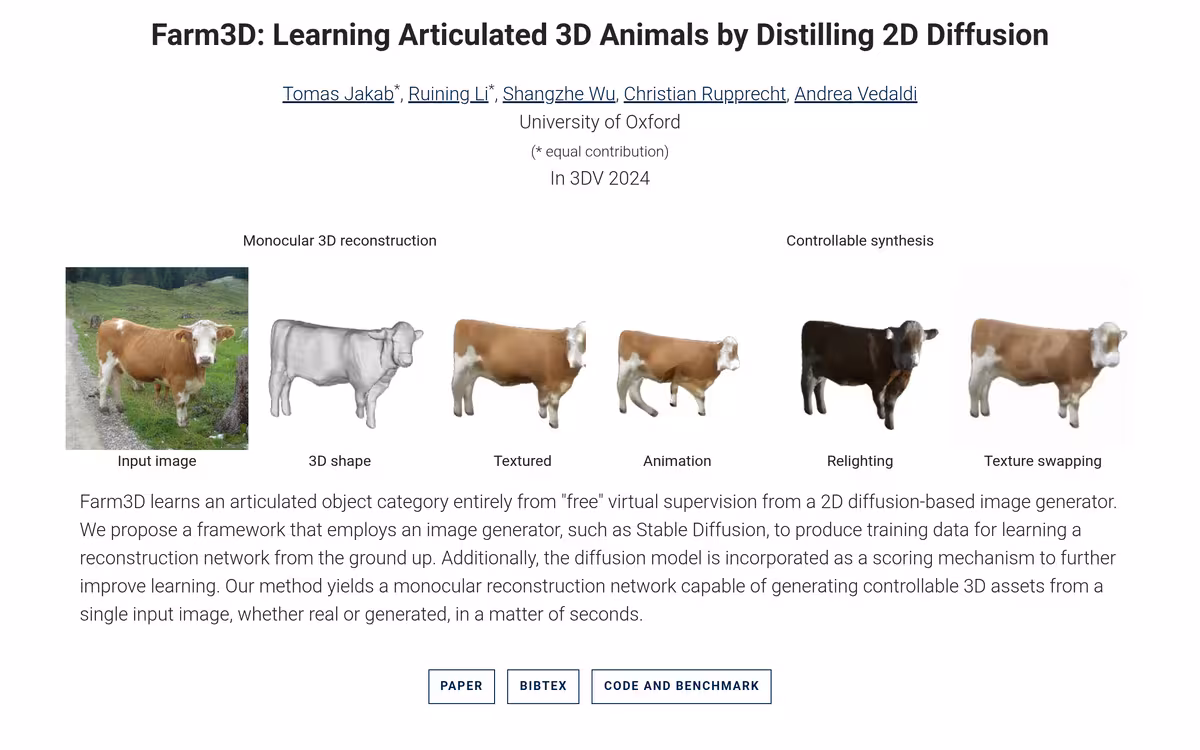Select the input cow photo thumbnail
This screenshot has width=1200, height=750.
[157, 358]
